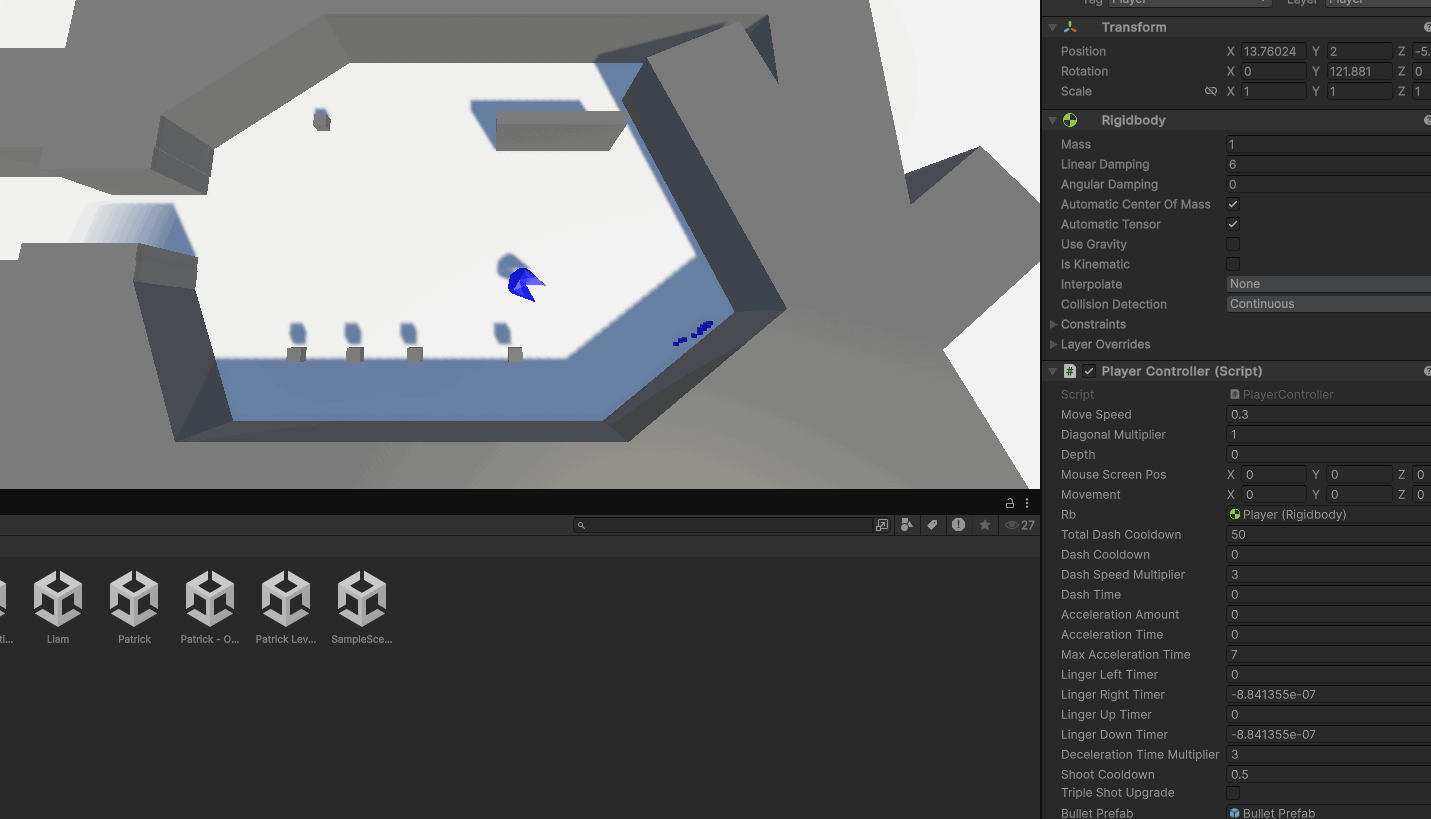The image size is (1431, 819).
Task: Click the Mouse Screen Pos X field
Action: [1273, 474]
